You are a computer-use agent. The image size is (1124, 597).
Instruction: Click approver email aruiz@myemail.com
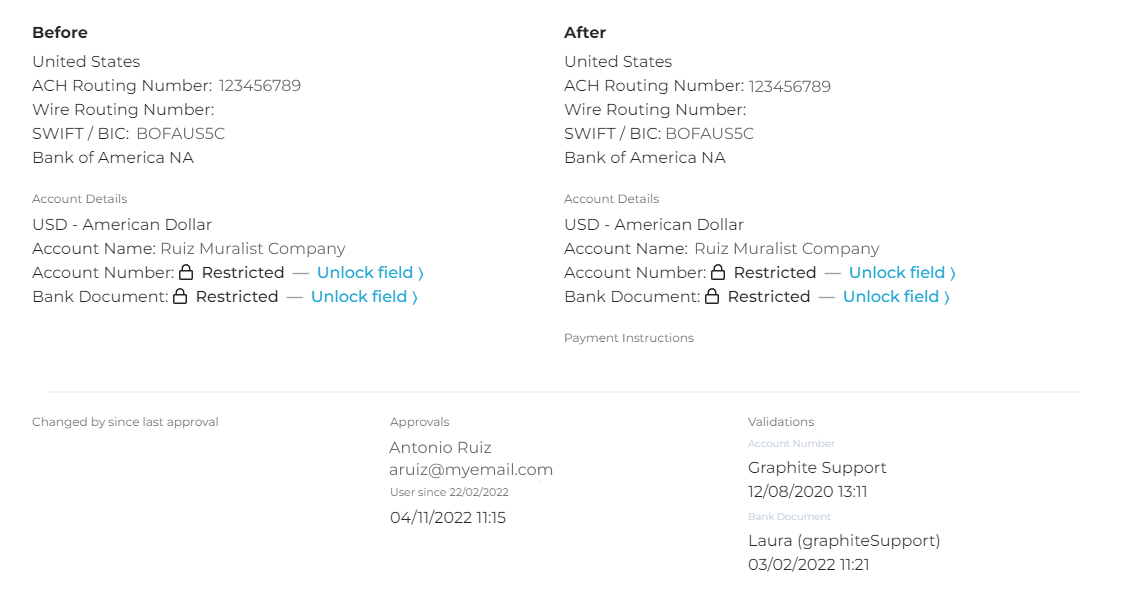coord(471,469)
